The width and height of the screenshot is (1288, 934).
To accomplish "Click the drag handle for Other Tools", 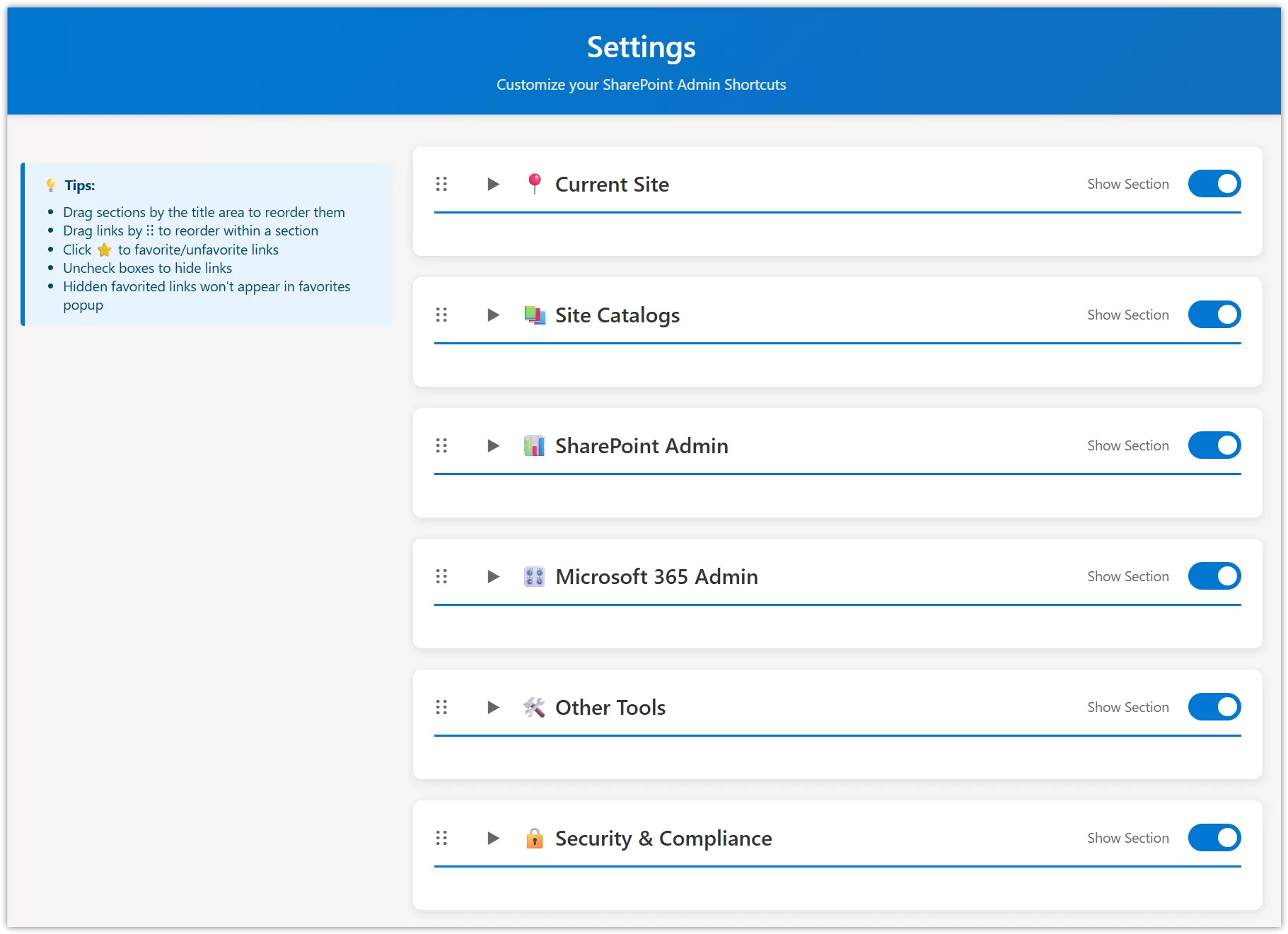I will [x=441, y=707].
